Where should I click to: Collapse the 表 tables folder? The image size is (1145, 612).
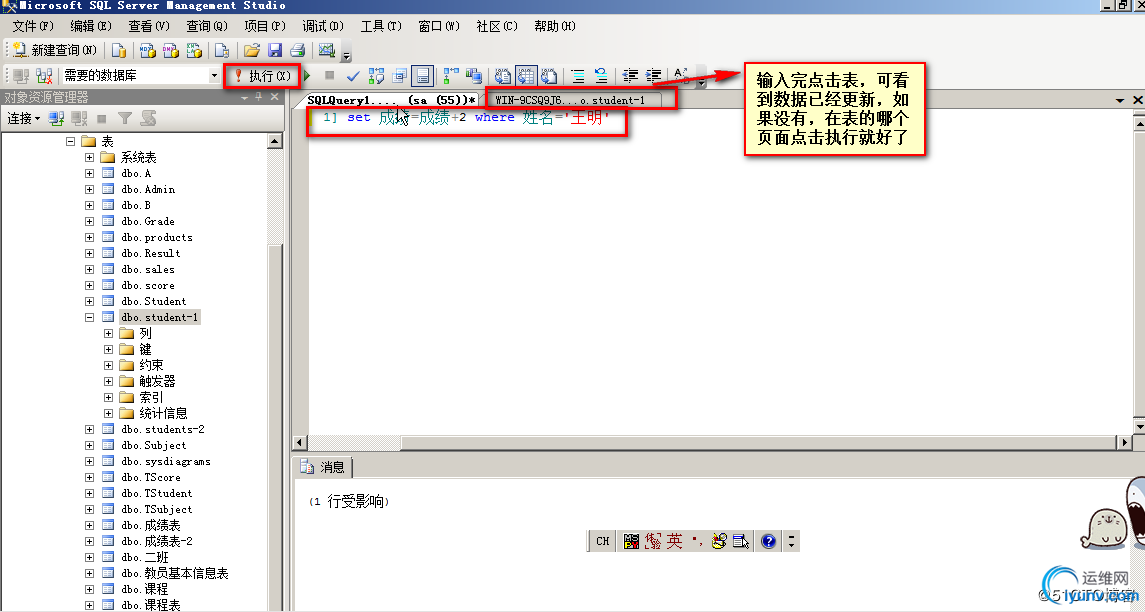pos(70,142)
